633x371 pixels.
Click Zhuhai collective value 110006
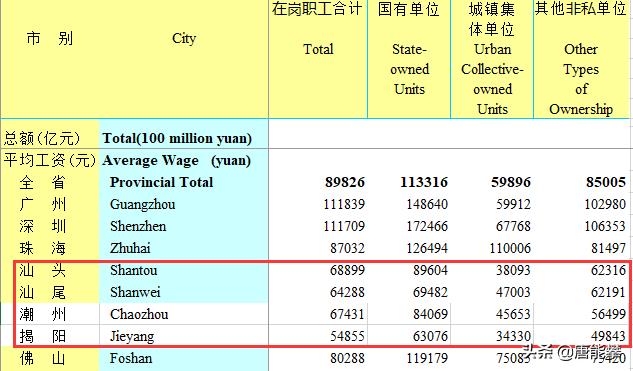[510, 248]
